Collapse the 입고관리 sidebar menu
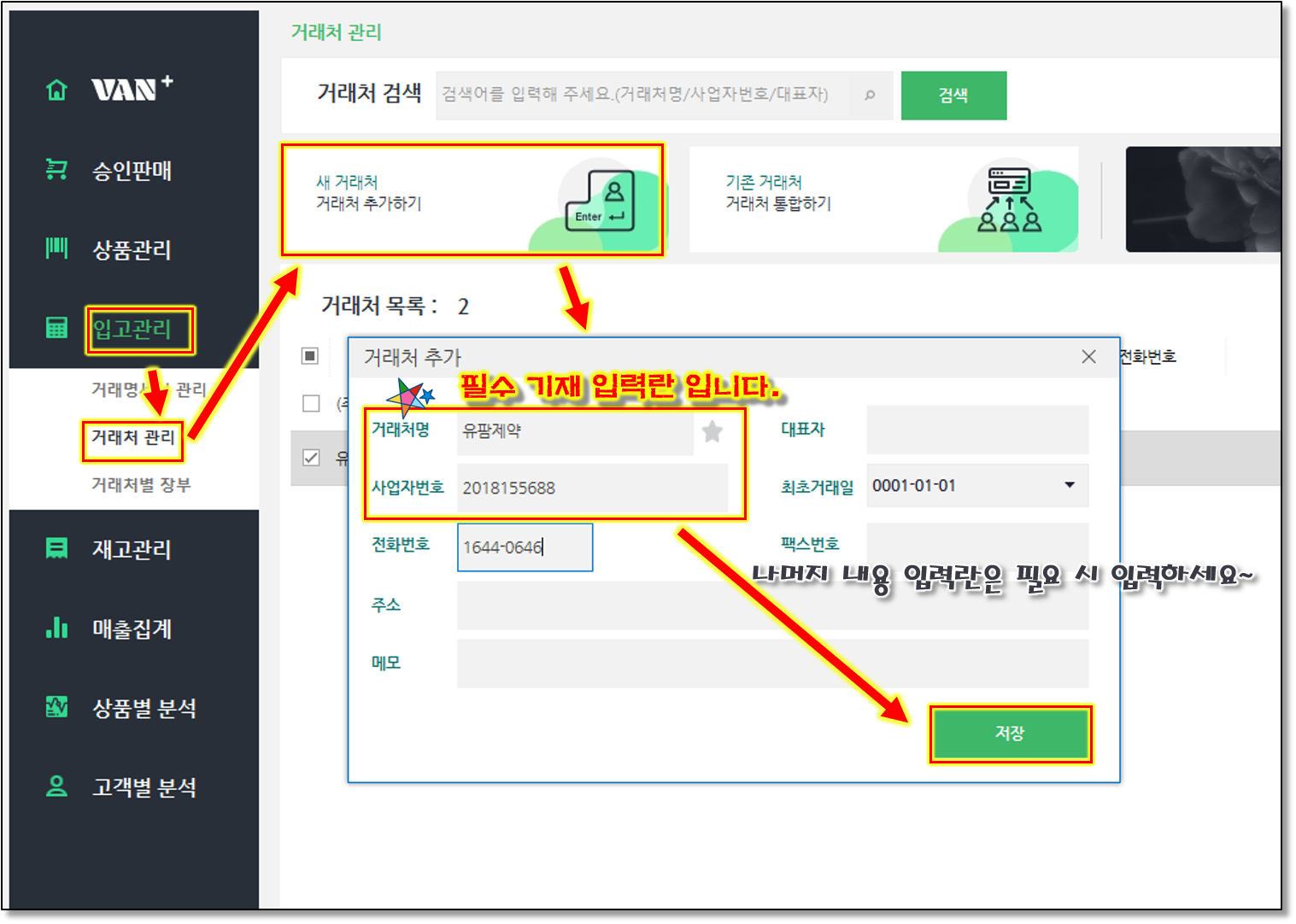Viewport: 1296px width, 924px height. 132,330
